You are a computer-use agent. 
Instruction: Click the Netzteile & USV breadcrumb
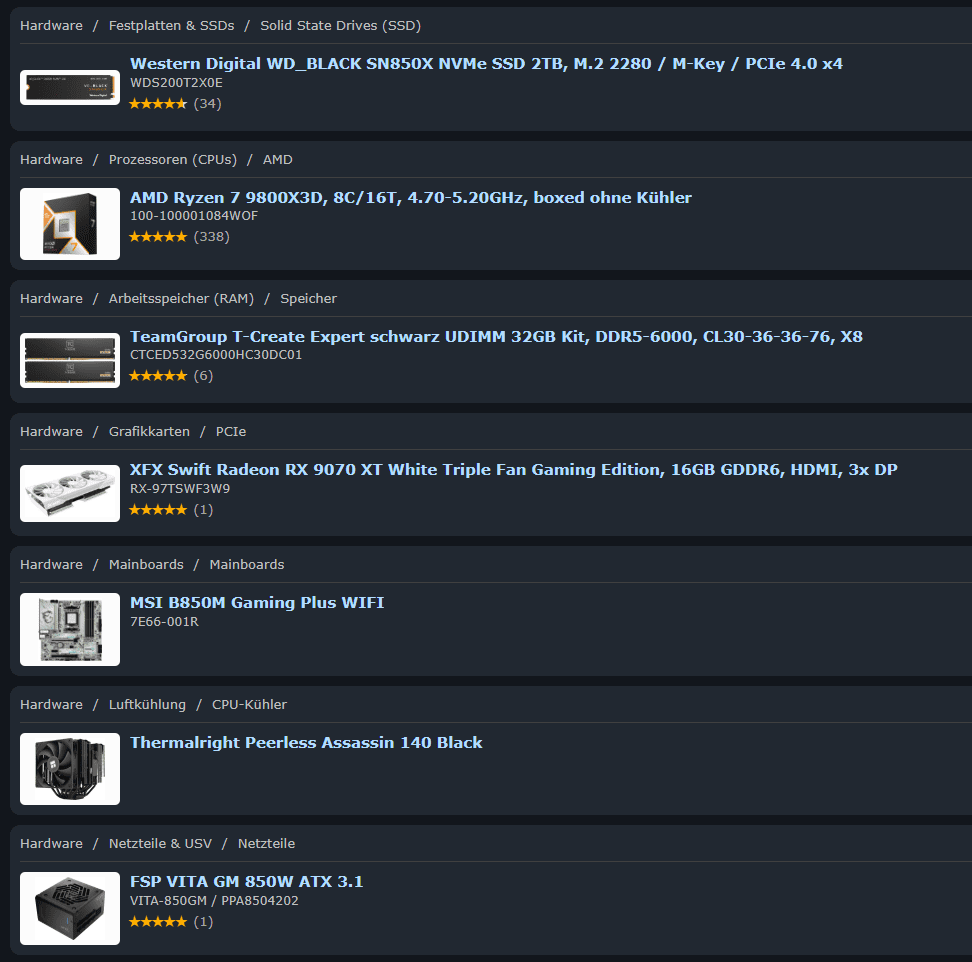pyautogui.click(x=161, y=844)
